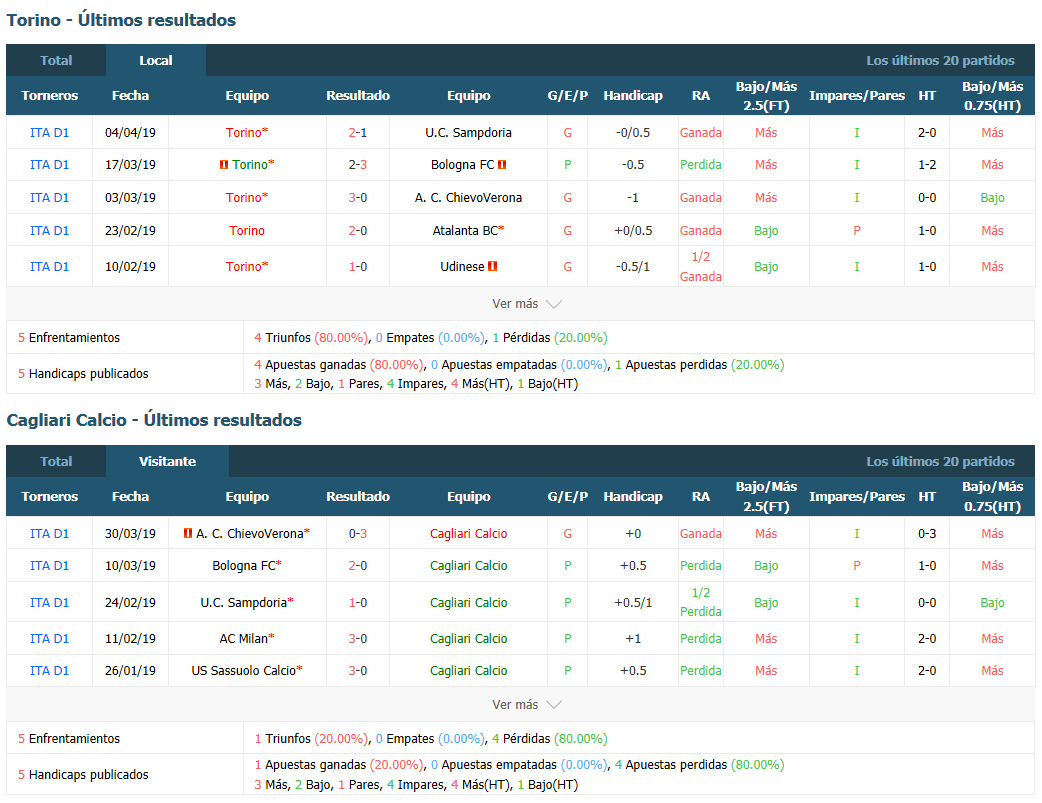Click the Udinese team name

(463, 267)
